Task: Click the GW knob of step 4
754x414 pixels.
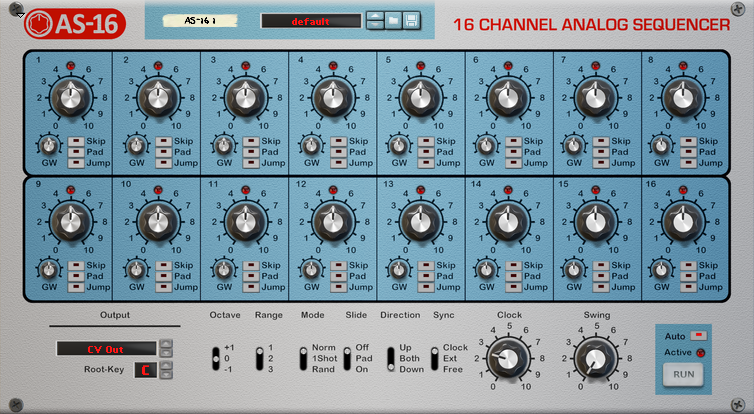Action: [311, 145]
